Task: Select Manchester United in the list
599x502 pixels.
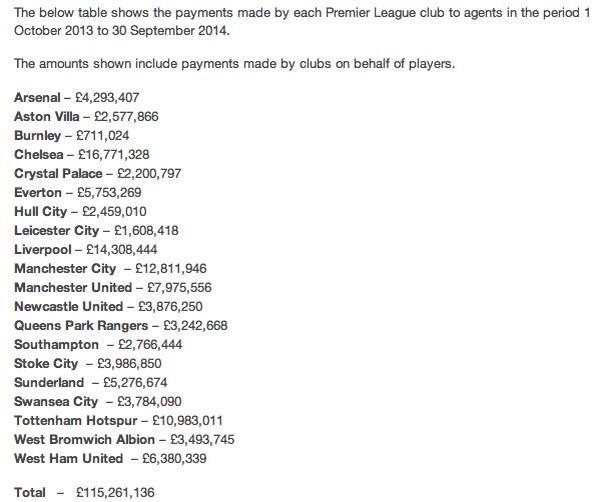Action: point(73,287)
